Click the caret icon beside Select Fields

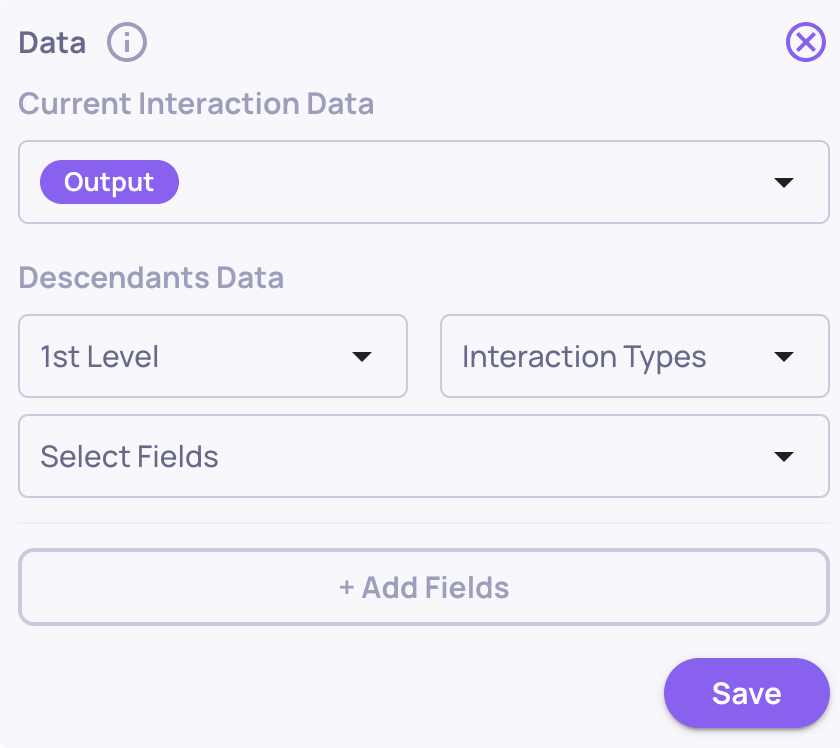(x=784, y=457)
